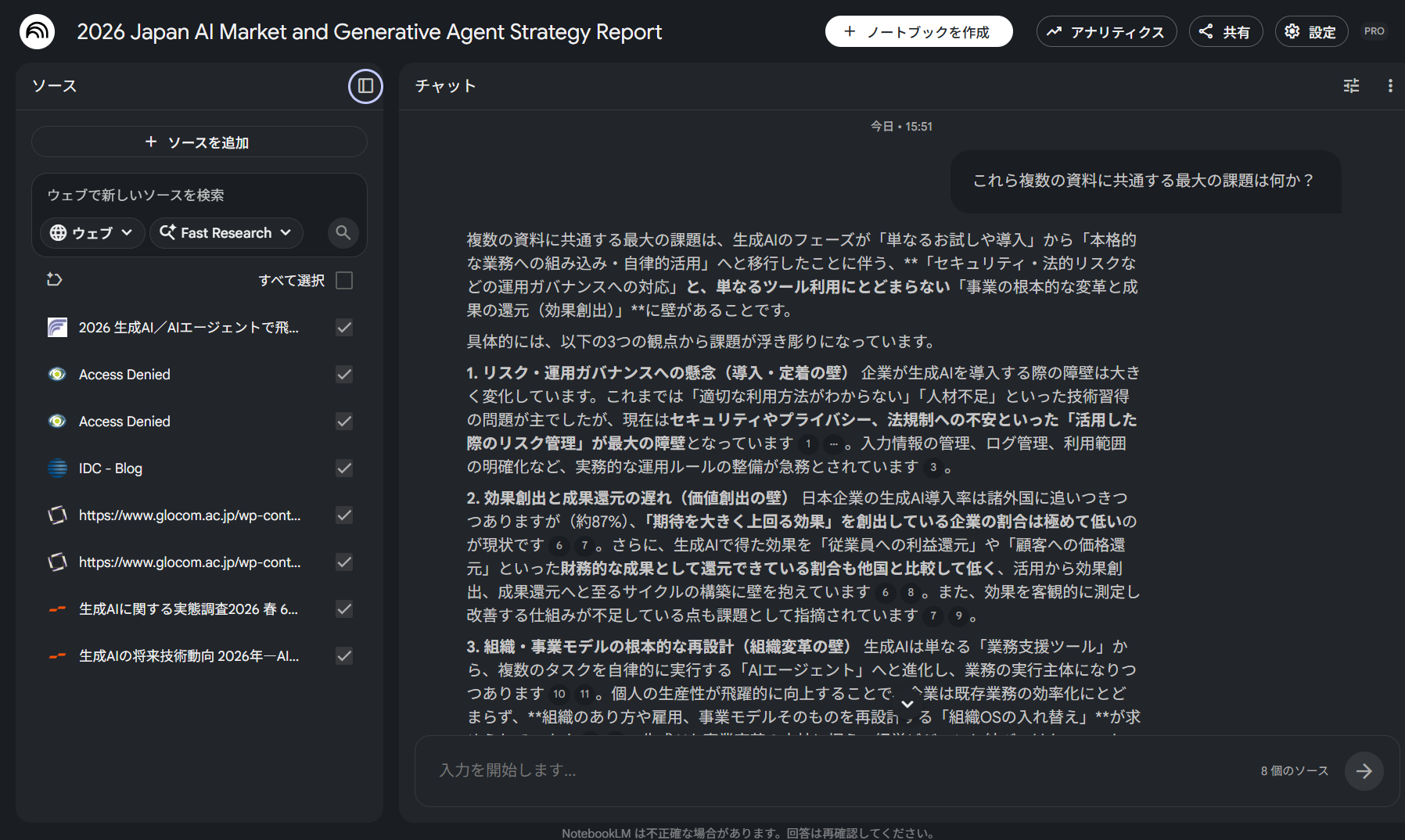Viewport: 1405px width, 840px height.
Task: Focus the chat input field
Action: (x=837, y=771)
